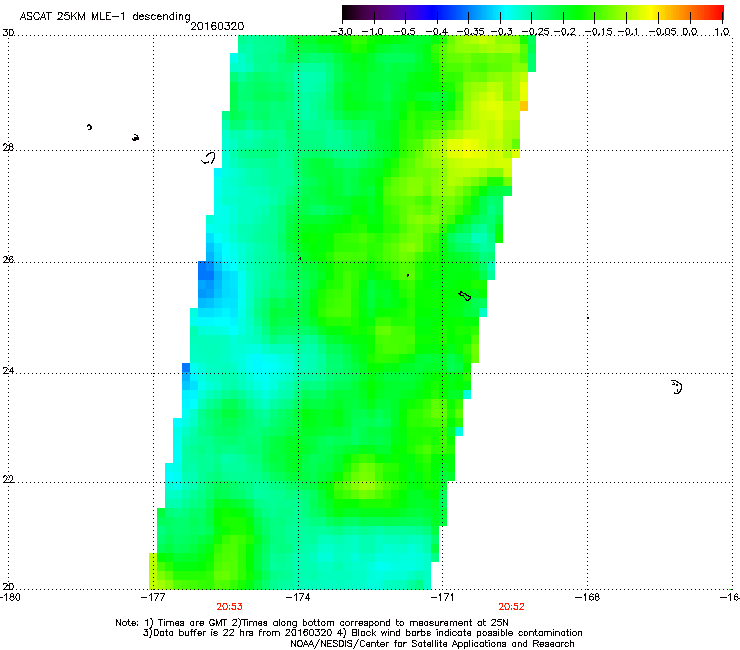Viewport: 740px width, 650px height.
Task: Click the -3.0 color bar label
Action: click(x=341, y=32)
